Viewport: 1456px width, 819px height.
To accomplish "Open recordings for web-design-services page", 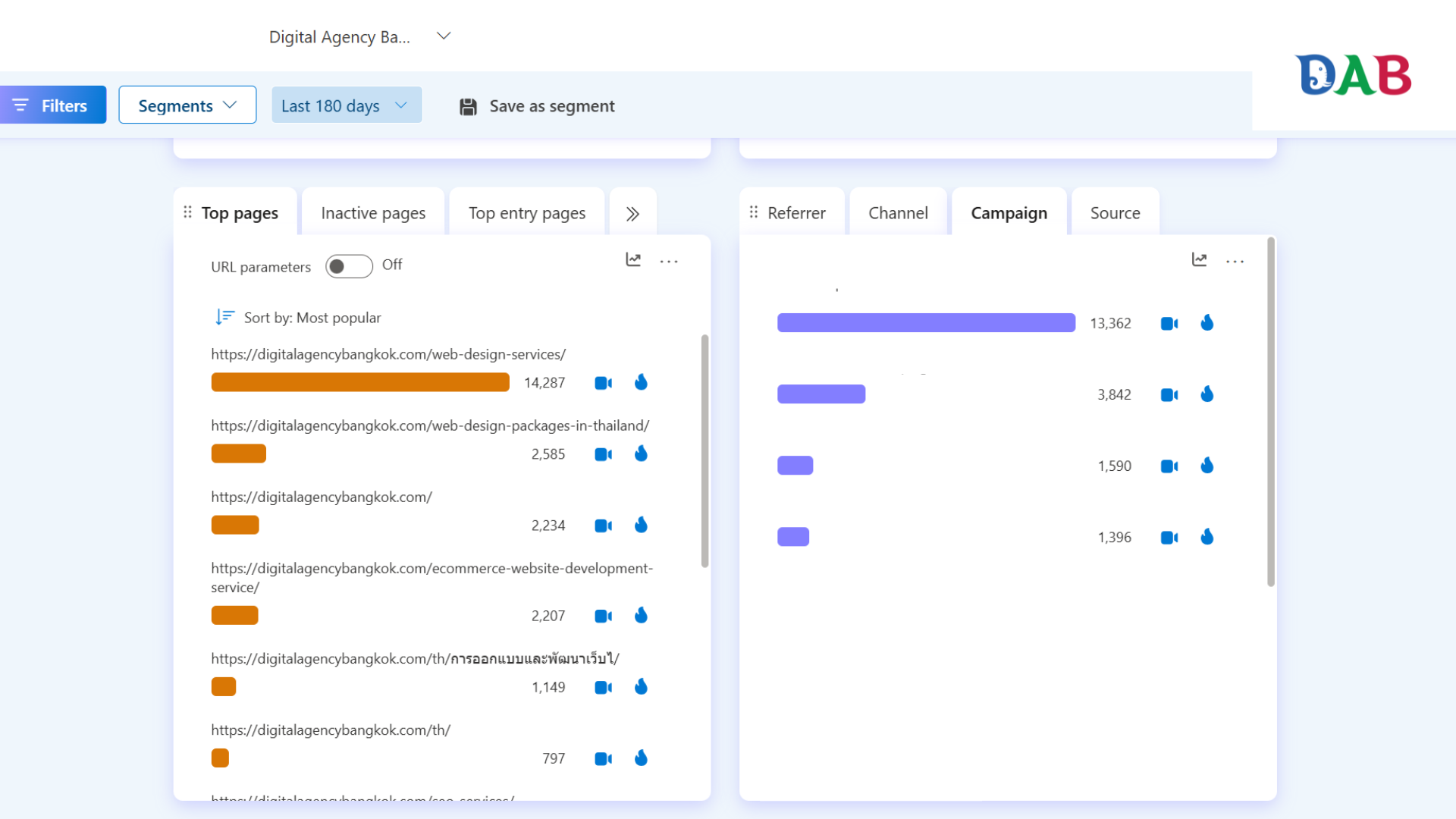I will pyautogui.click(x=604, y=383).
